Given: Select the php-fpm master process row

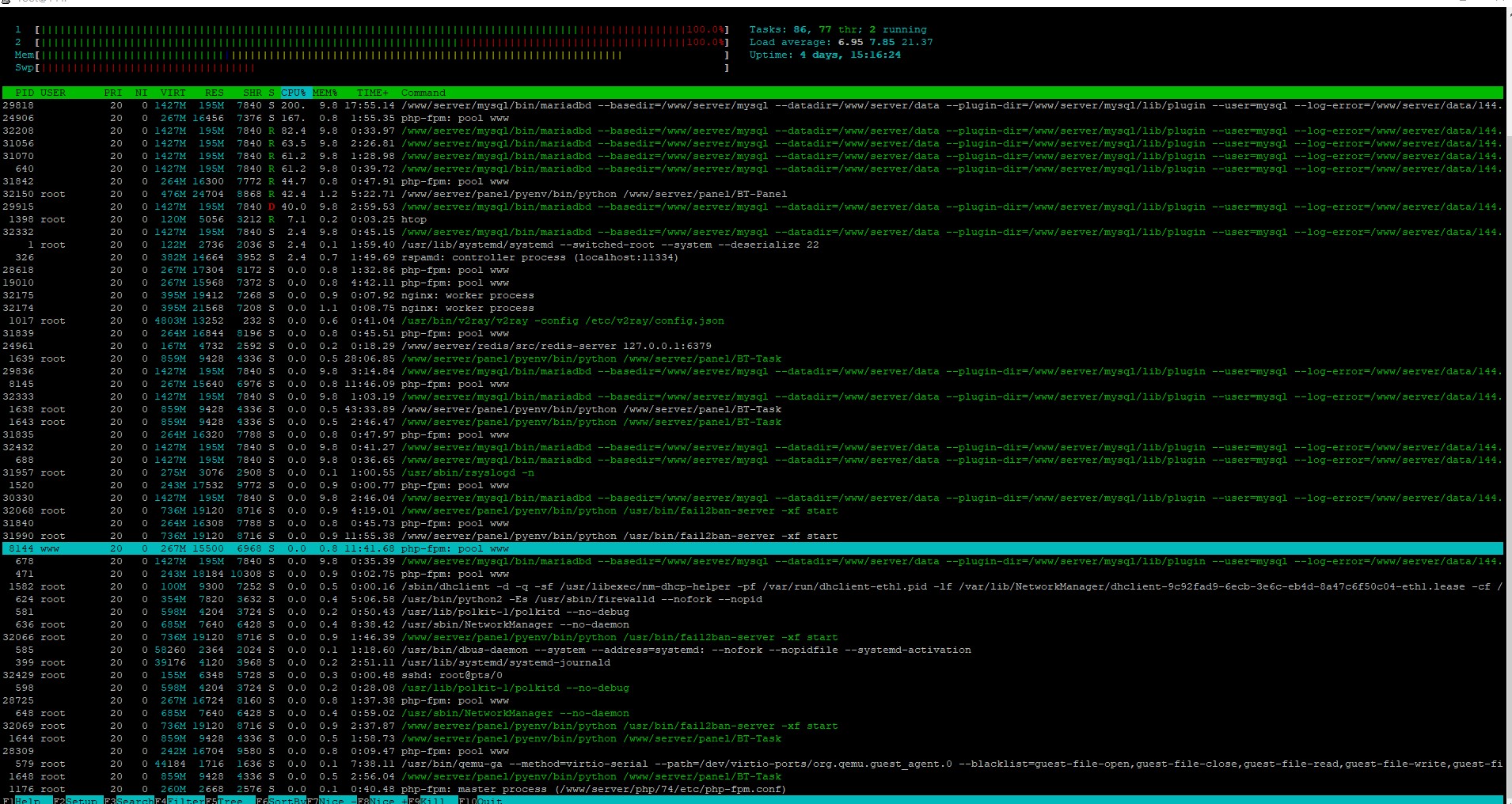Looking at the screenshot, I should pos(752,789).
